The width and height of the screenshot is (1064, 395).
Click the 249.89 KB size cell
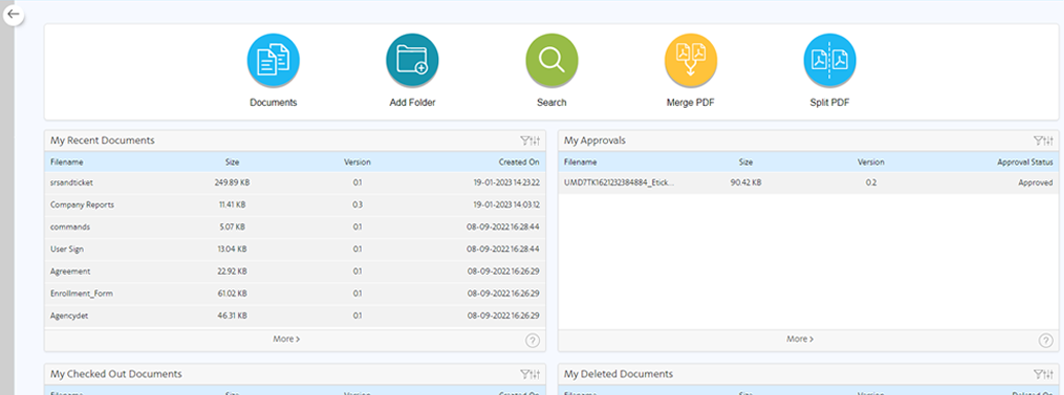(x=231, y=183)
